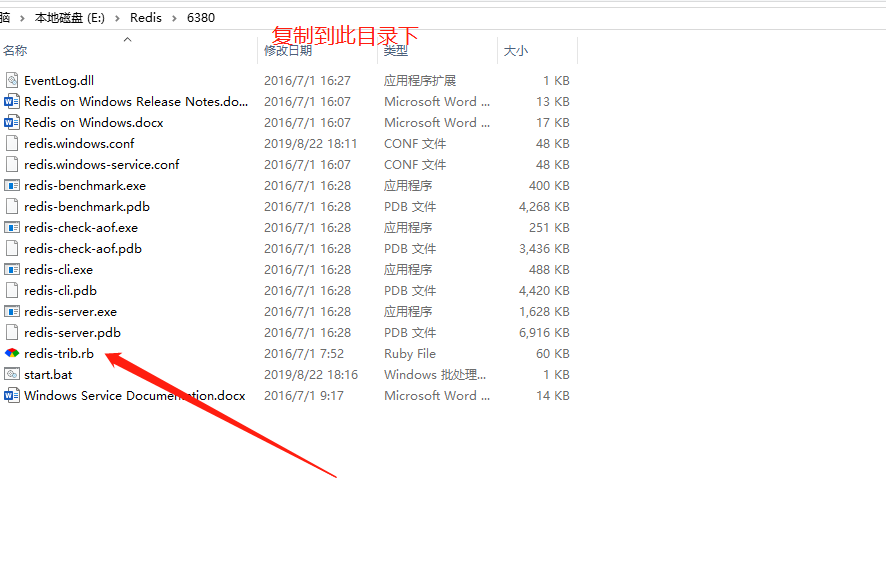Select start.bat file name
Screen dimensions: 886x568
point(48,374)
